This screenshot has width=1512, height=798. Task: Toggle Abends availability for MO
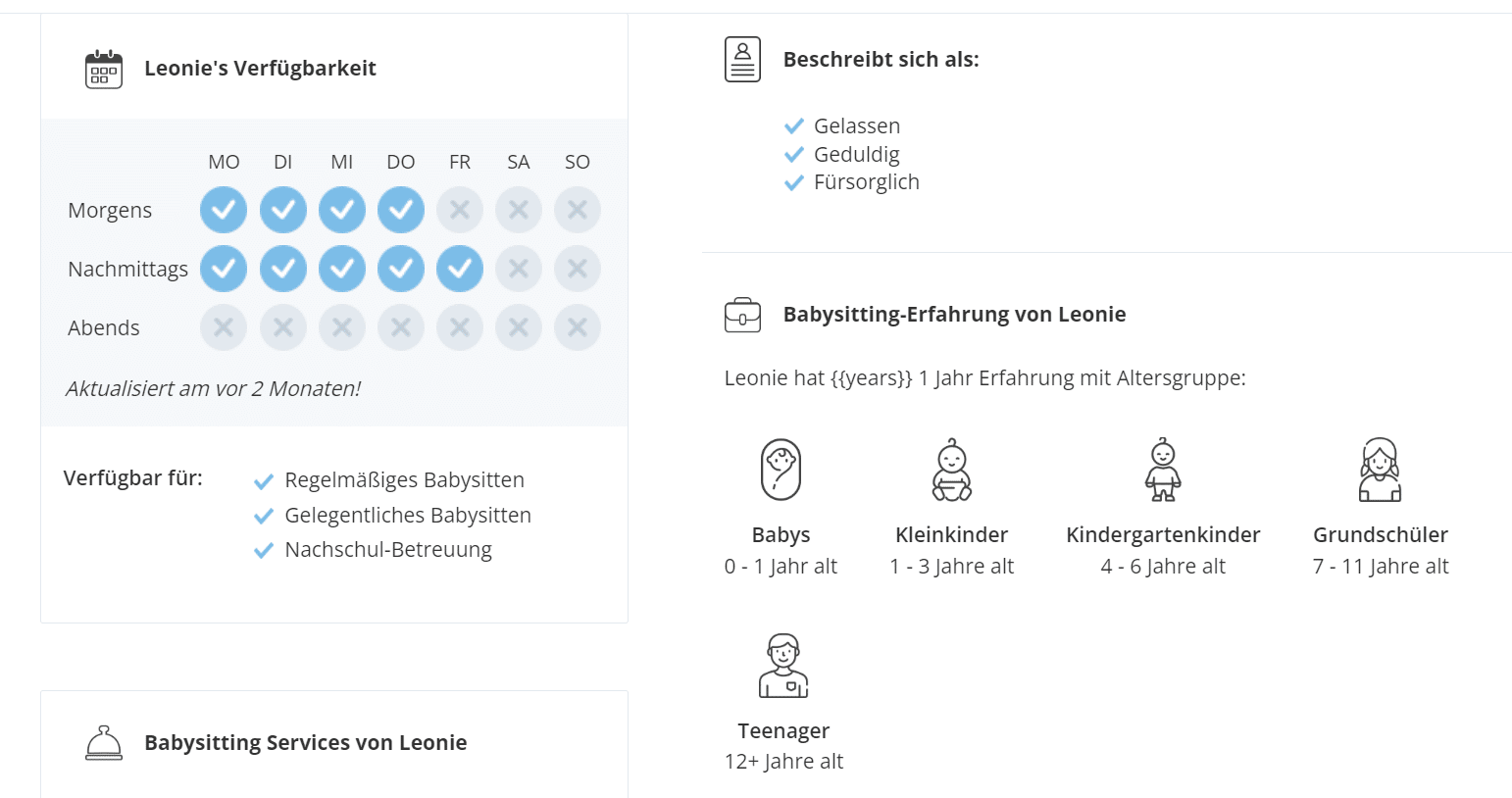(x=224, y=327)
